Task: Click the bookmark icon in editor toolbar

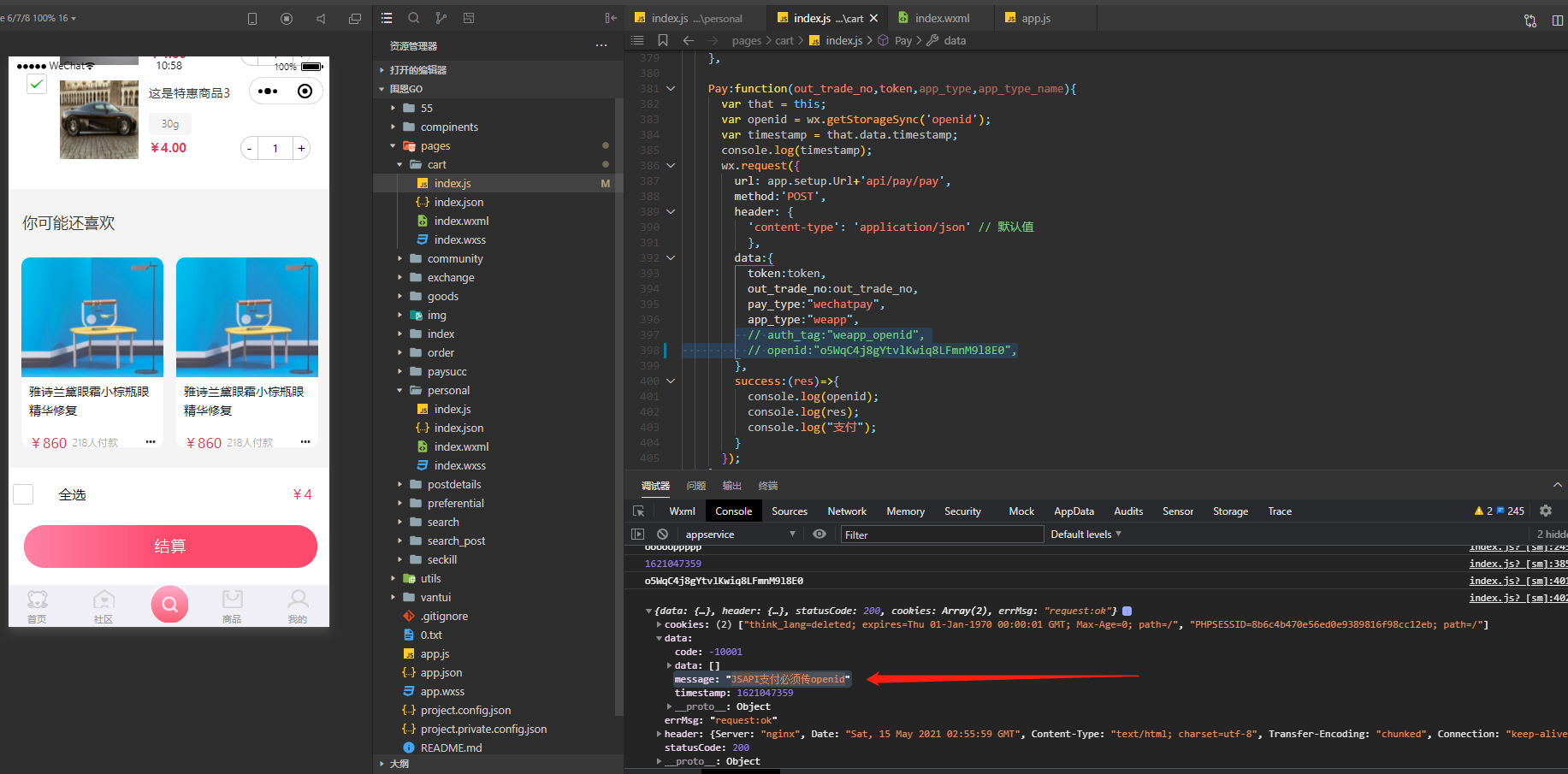Action: point(663,40)
